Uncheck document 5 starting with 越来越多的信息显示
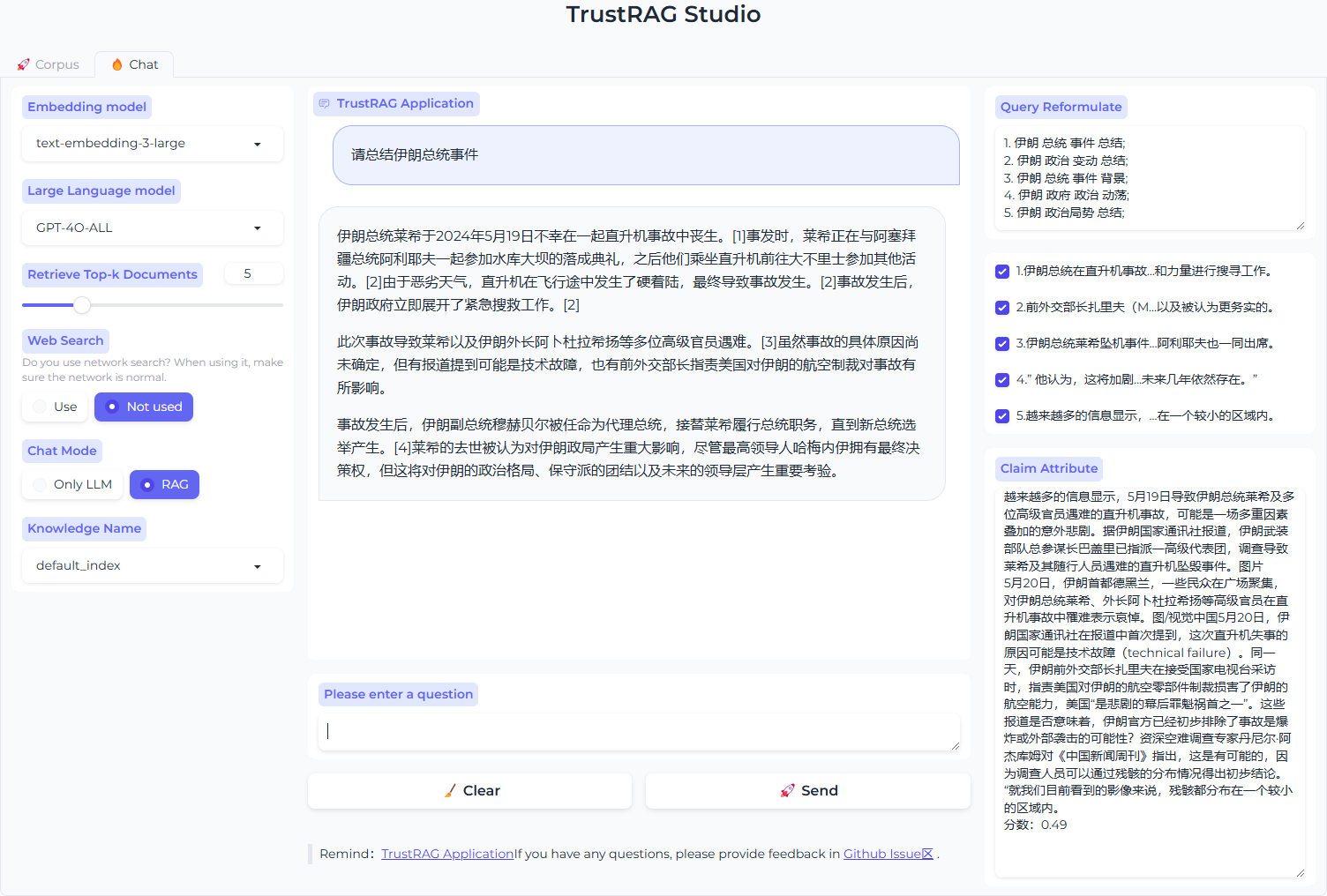This screenshot has width=1327, height=896. 1002,416
